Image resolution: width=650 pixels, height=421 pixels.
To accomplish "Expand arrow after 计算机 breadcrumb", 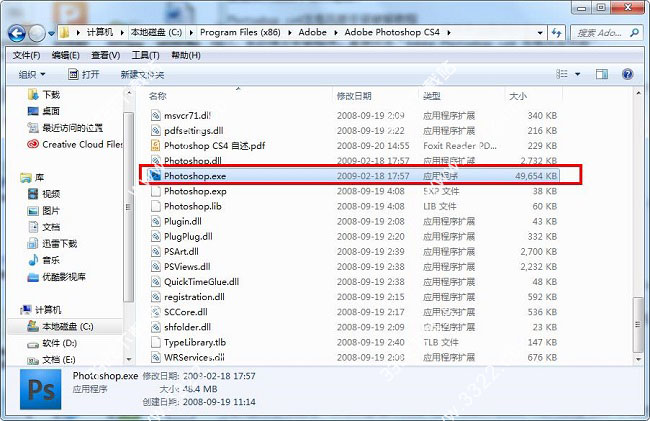I will click(x=122, y=33).
